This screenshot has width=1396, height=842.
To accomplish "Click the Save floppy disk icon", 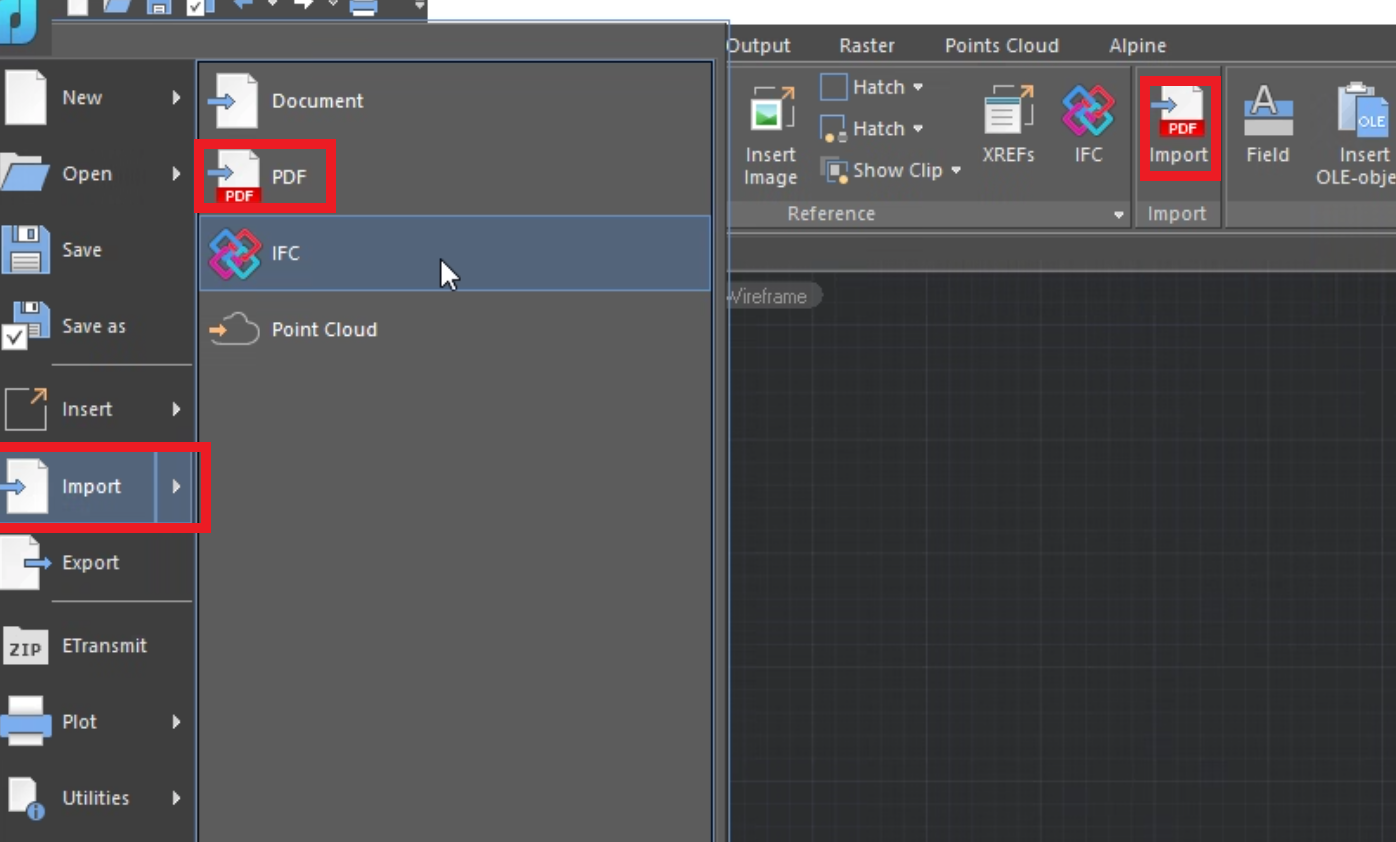I will coord(25,250).
